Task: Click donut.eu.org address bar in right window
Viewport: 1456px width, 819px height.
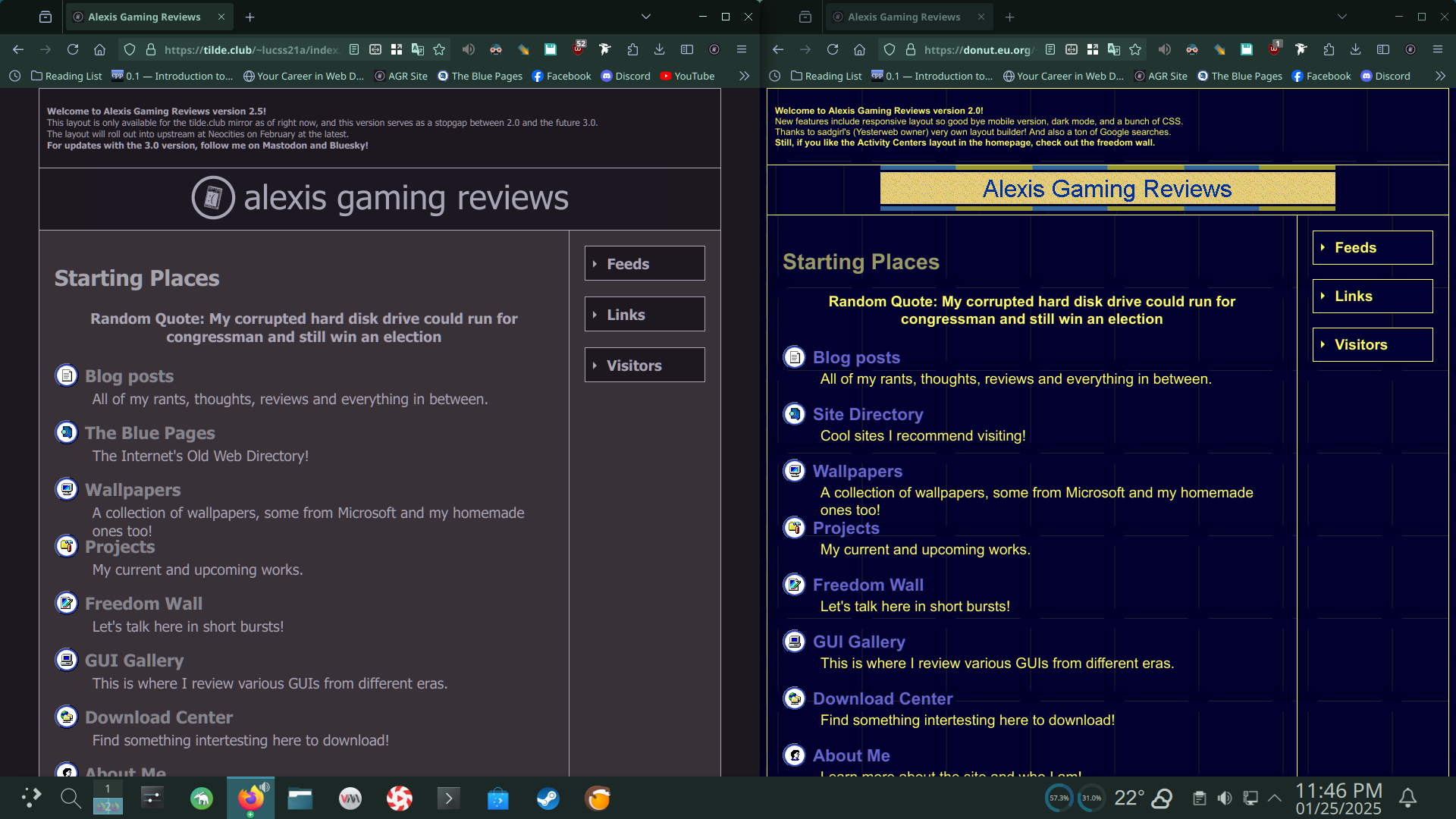Action: click(978, 49)
